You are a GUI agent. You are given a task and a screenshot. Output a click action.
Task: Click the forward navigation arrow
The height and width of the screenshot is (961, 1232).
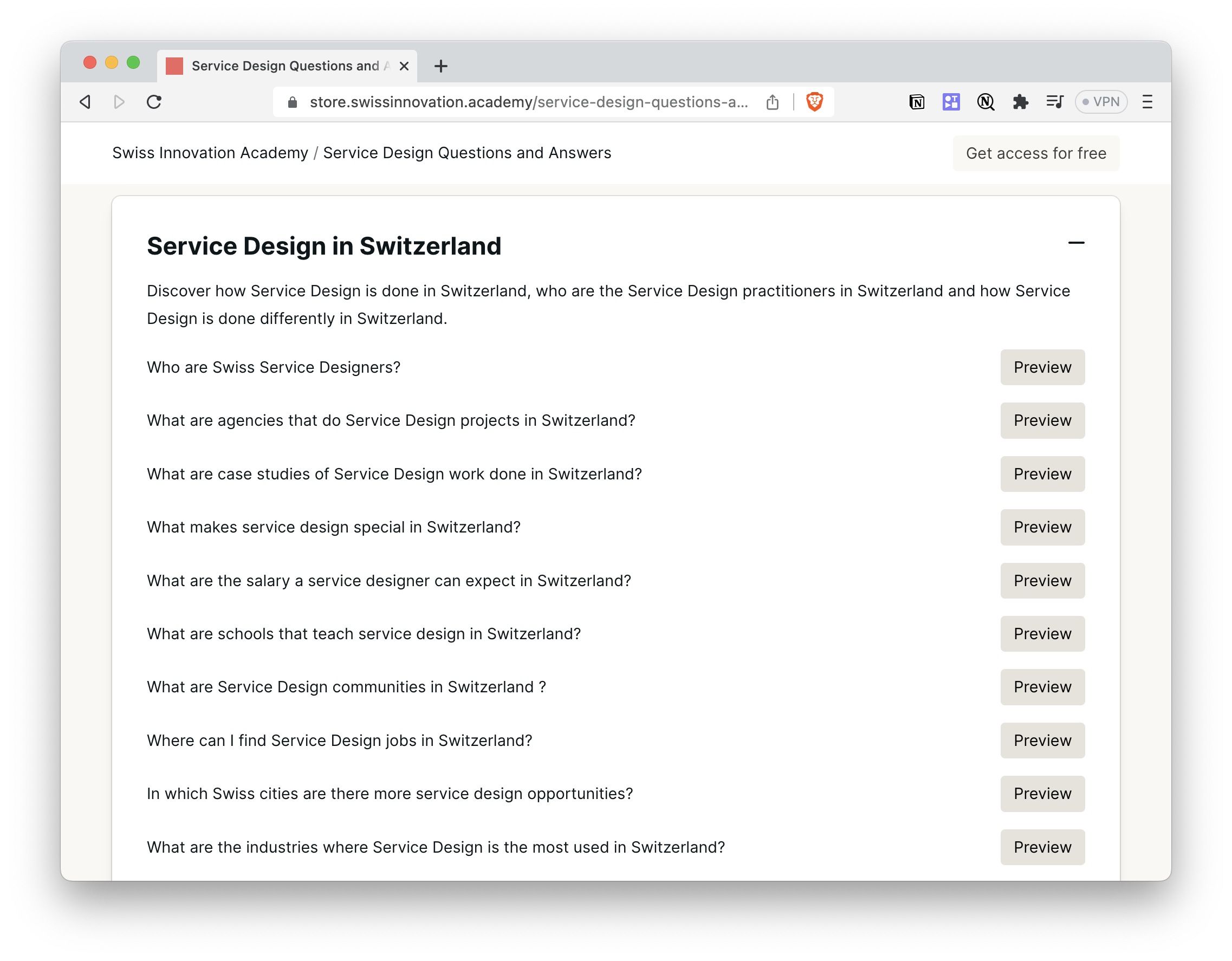[x=119, y=102]
